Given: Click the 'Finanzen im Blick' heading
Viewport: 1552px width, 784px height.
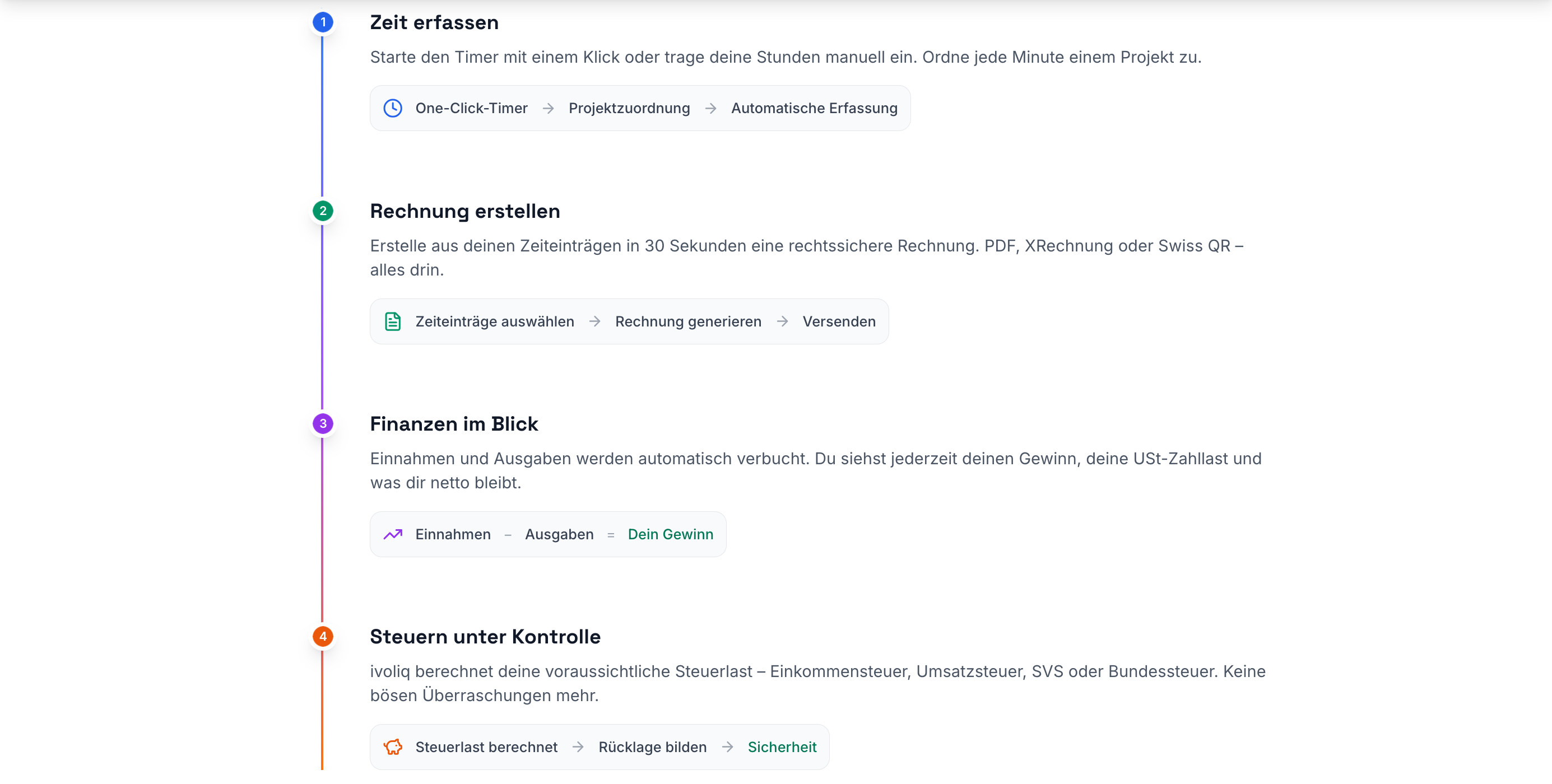Looking at the screenshot, I should [454, 423].
